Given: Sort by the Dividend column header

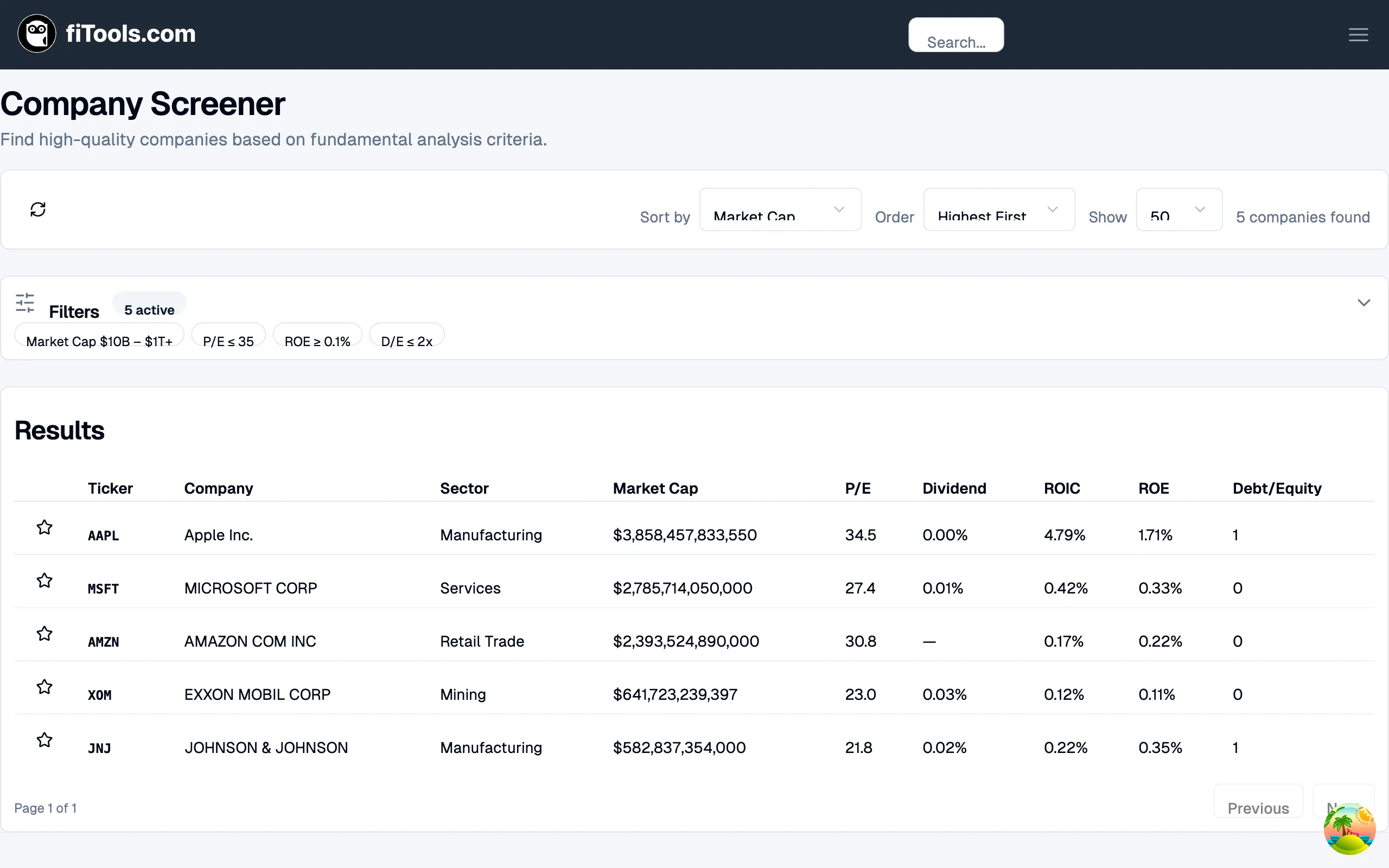Looking at the screenshot, I should tap(954, 488).
